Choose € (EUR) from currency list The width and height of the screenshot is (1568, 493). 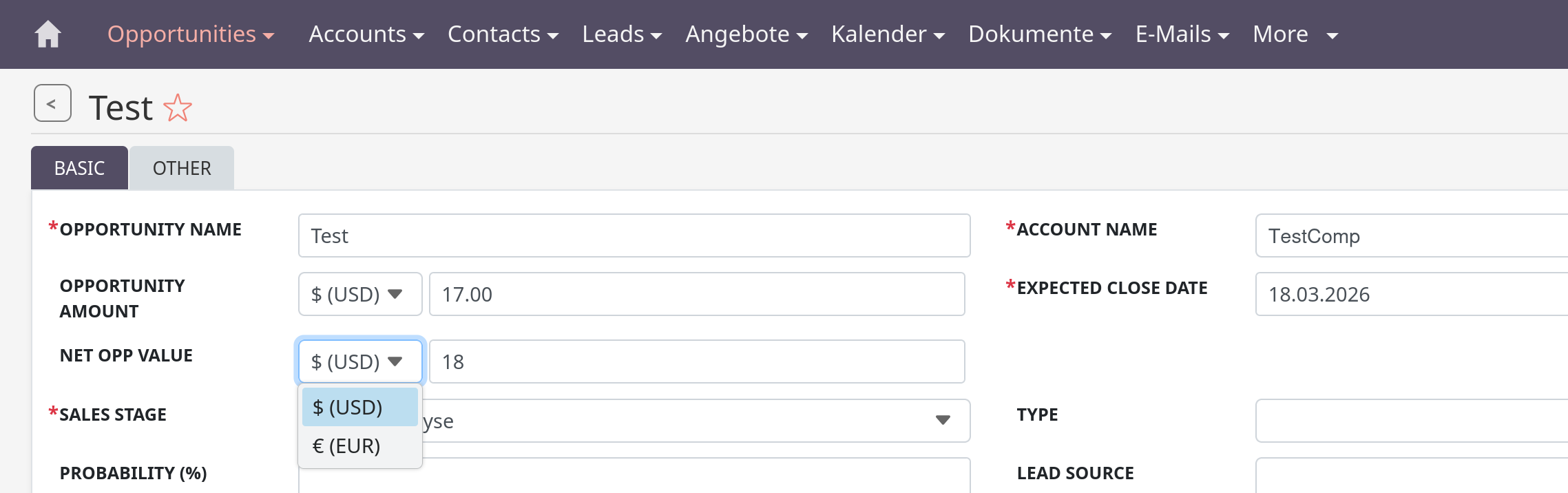[x=346, y=446]
